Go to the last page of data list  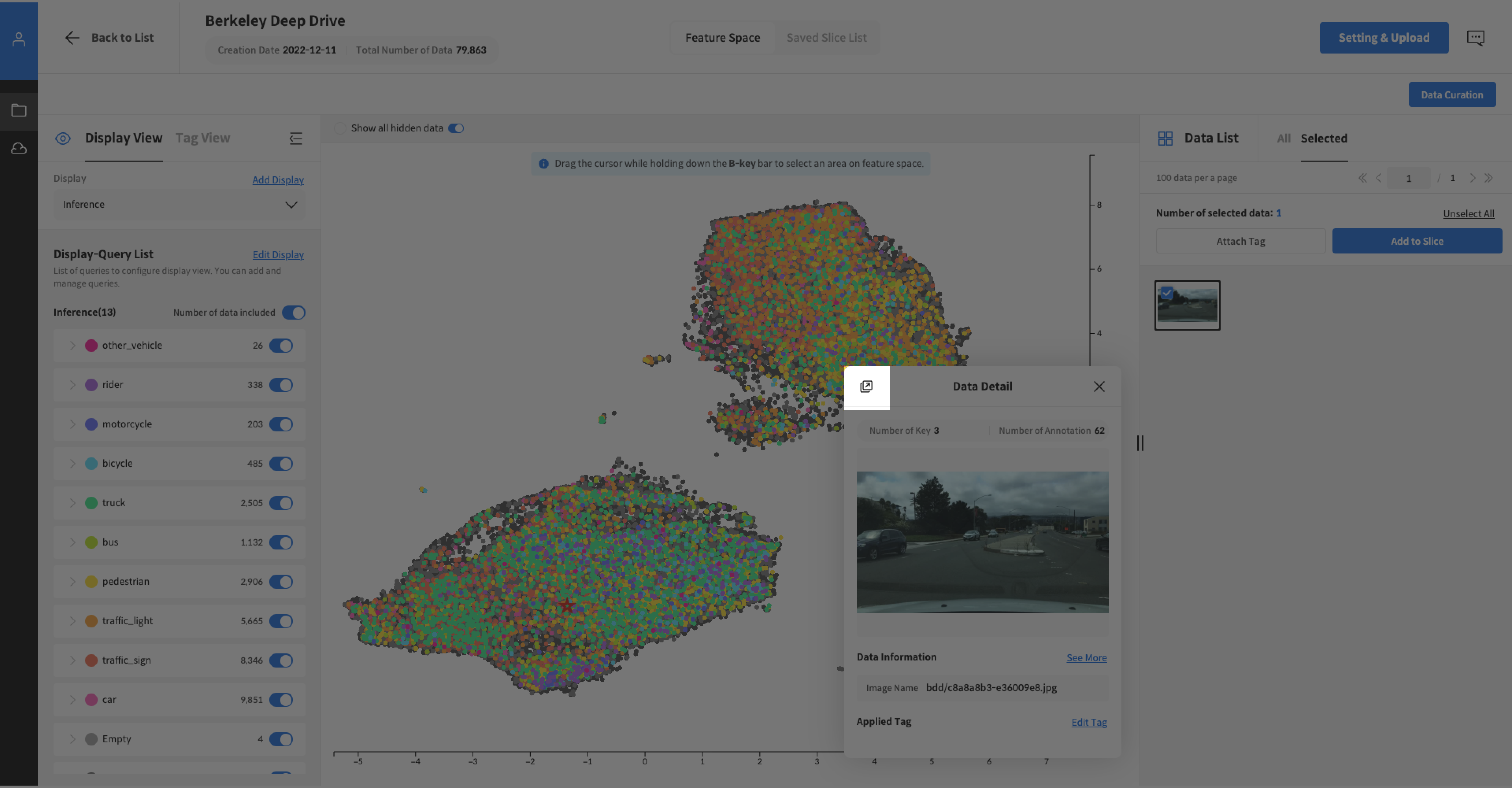pyautogui.click(x=1488, y=178)
